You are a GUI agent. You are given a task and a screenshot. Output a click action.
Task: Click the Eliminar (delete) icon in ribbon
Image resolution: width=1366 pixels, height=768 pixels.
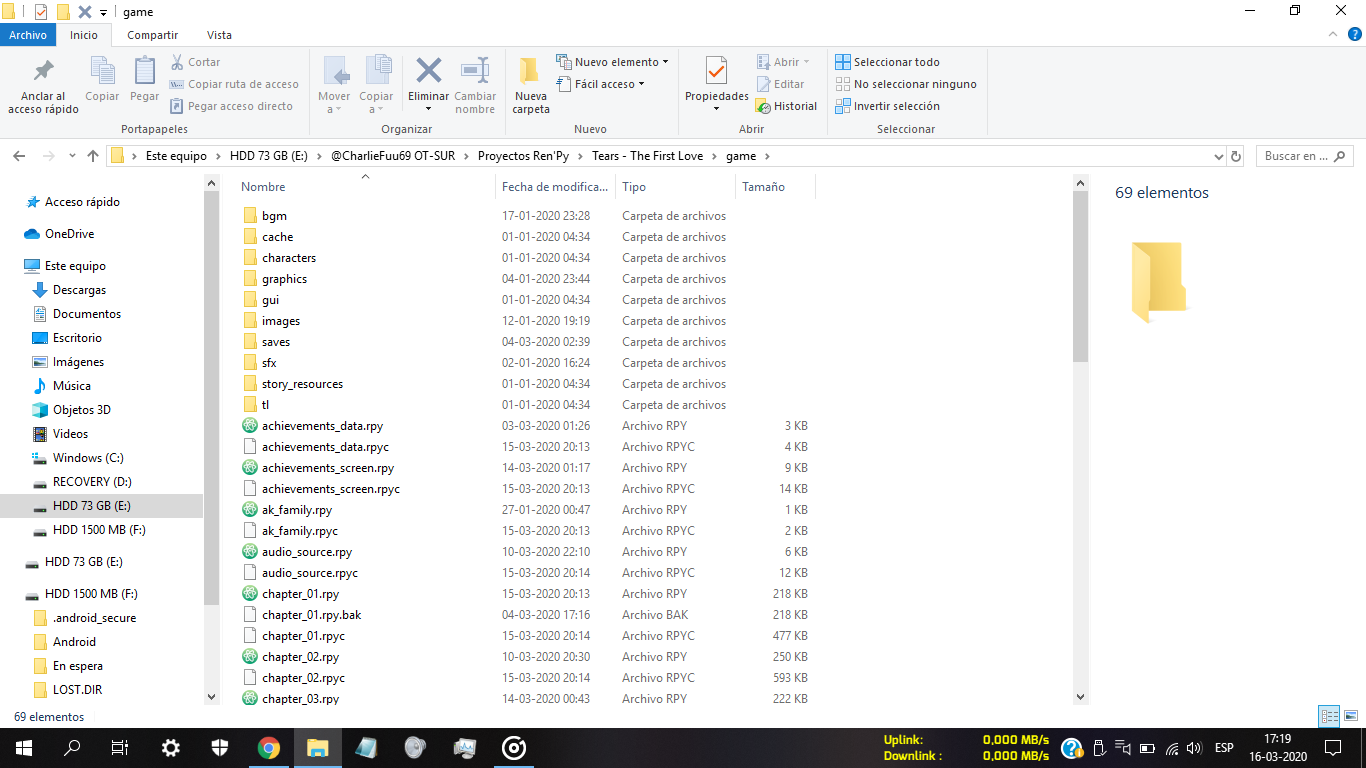(428, 72)
